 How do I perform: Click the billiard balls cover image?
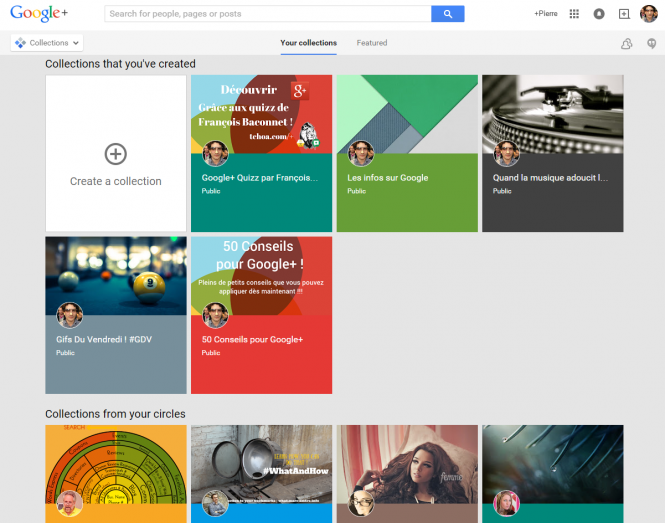(116, 276)
